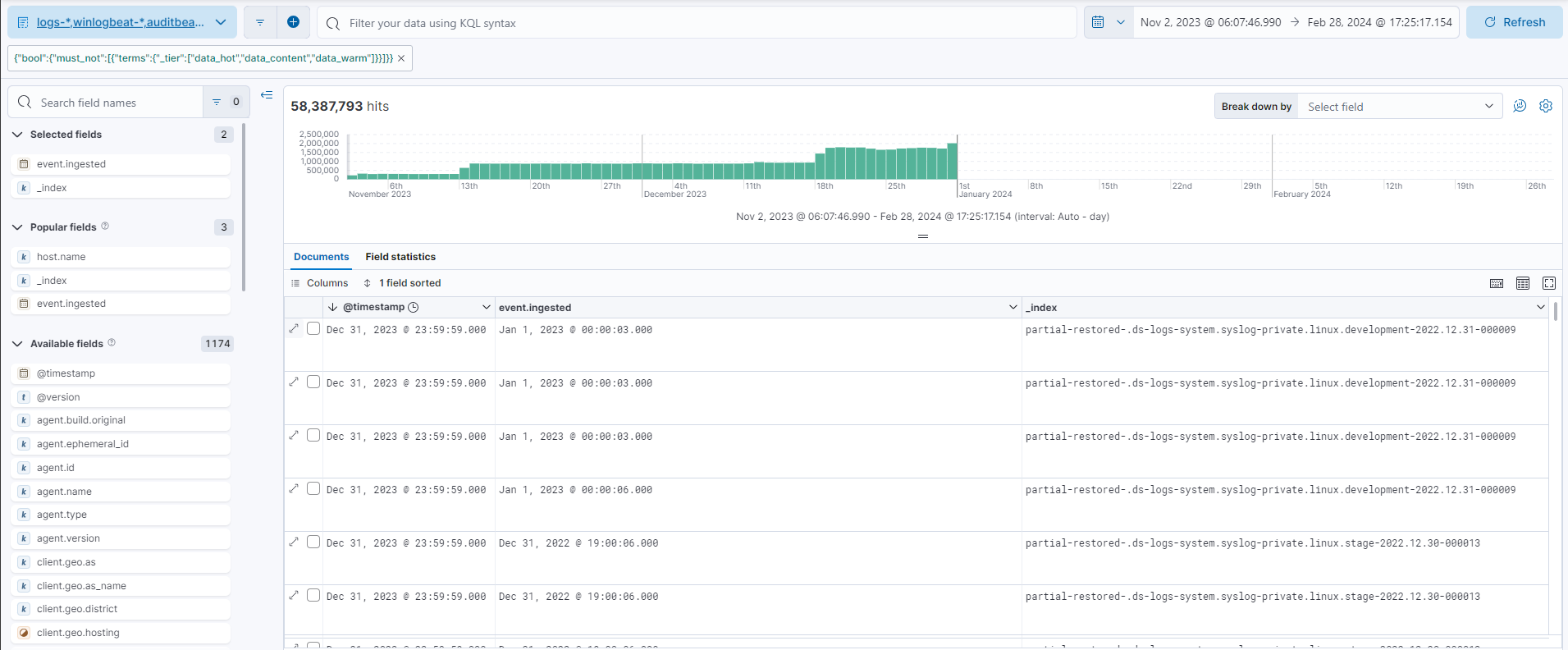Open the Break down by field dropdown
The image size is (1568, 650).
coord(1399,107)
